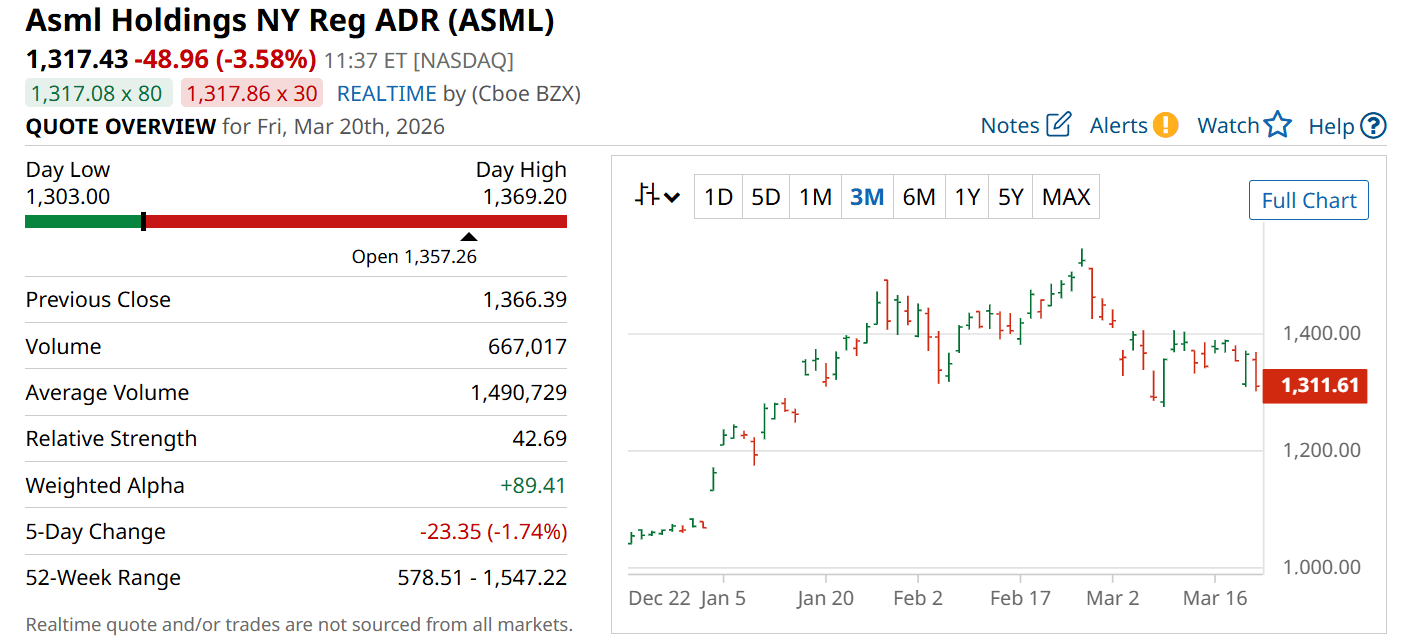The width and height of the screenshot is (1402, 642).
Task: Click the Open 1,357.26 label
Action: click(414, 257)
